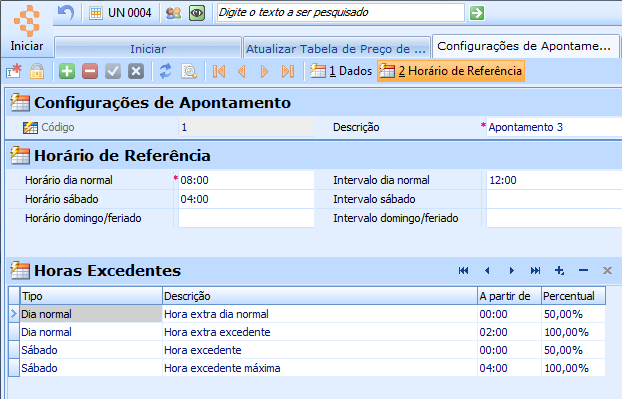Click the green add record icon
The height and width of the screenshot is (399, 622).
coord(67,71)
